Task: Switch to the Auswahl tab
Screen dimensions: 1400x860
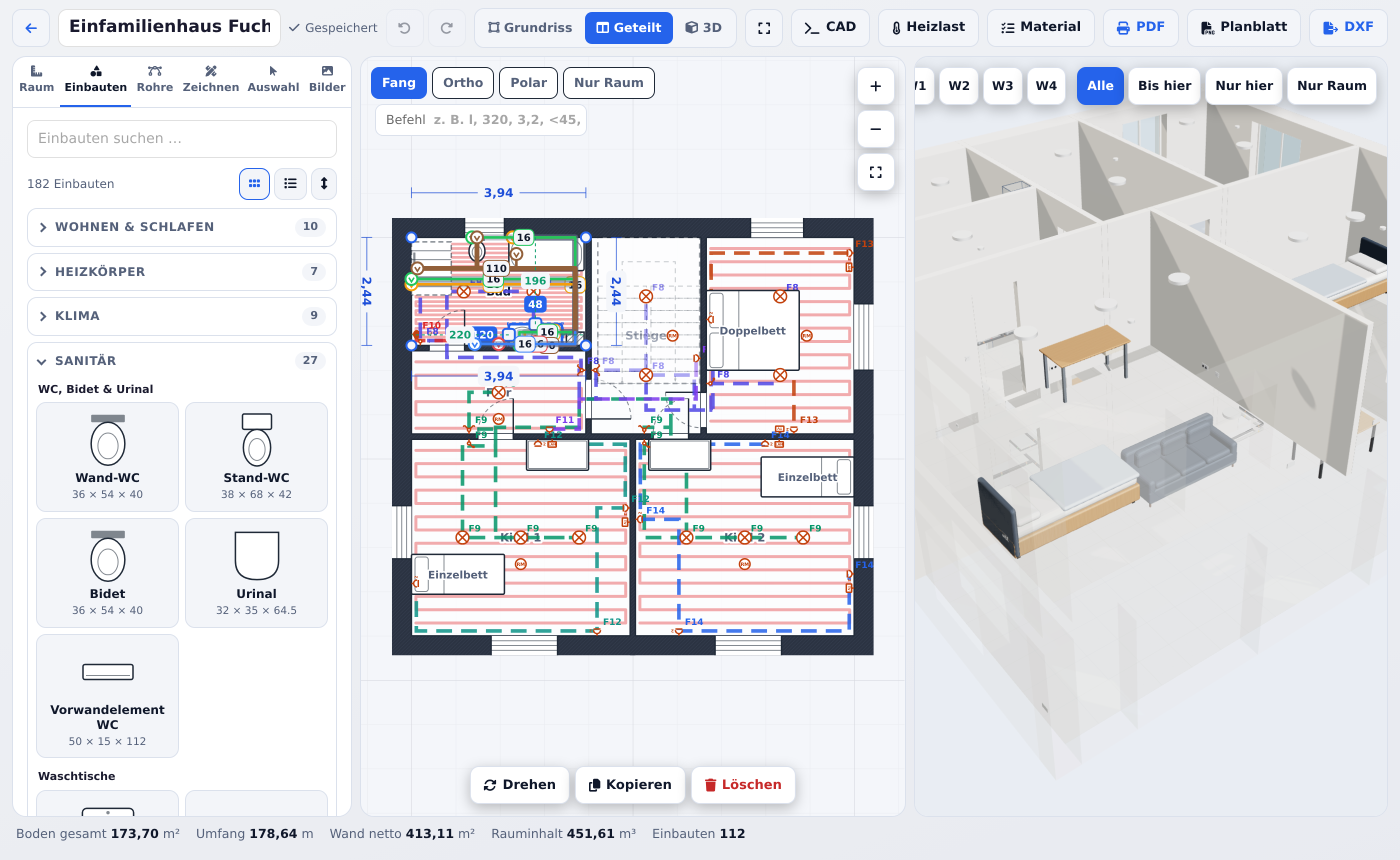Action: (273, 79)
